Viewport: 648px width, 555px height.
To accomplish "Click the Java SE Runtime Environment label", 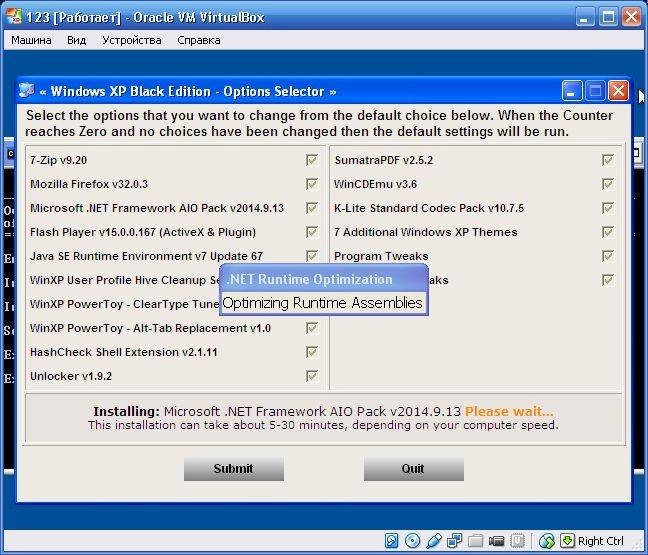I will [146, 256].
